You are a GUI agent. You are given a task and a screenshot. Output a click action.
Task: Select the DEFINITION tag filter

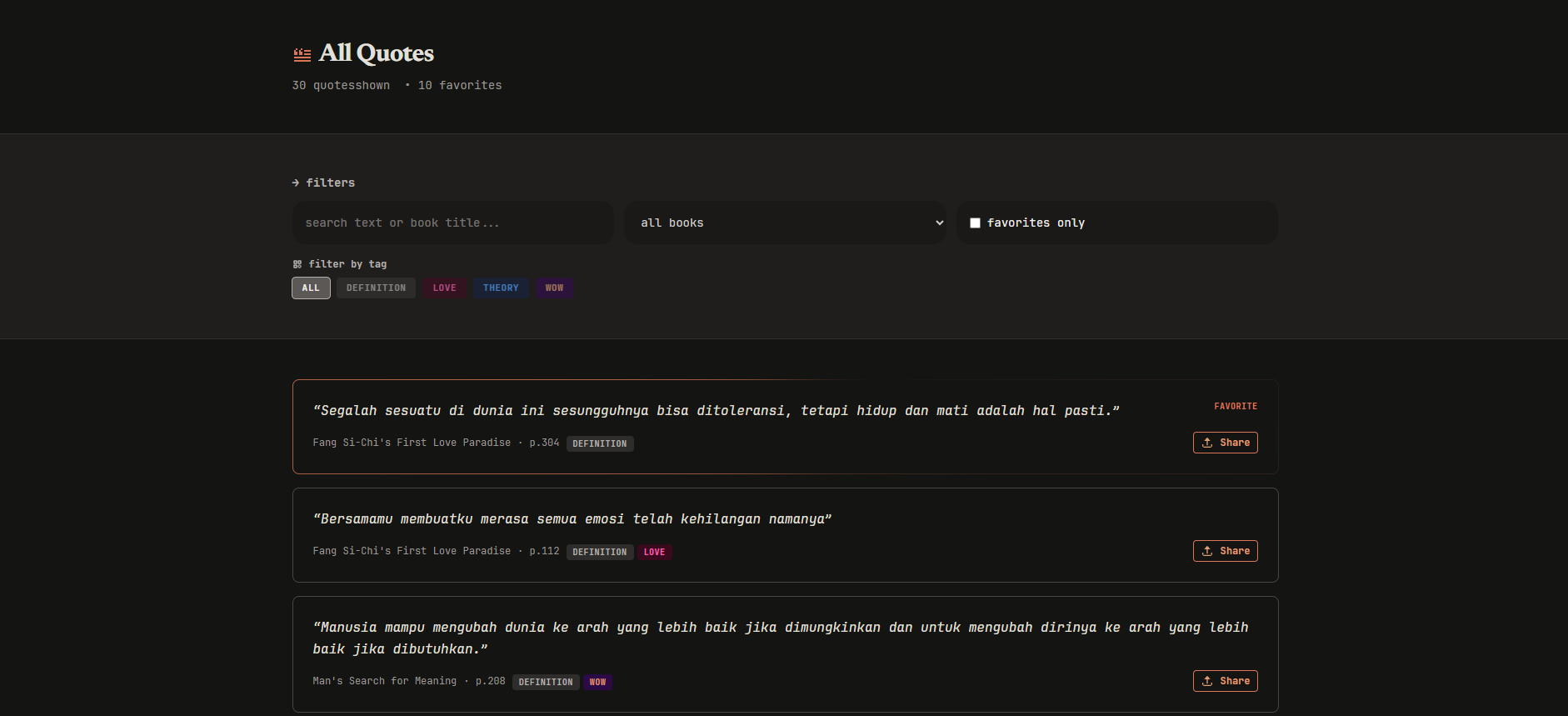(376, 288)
